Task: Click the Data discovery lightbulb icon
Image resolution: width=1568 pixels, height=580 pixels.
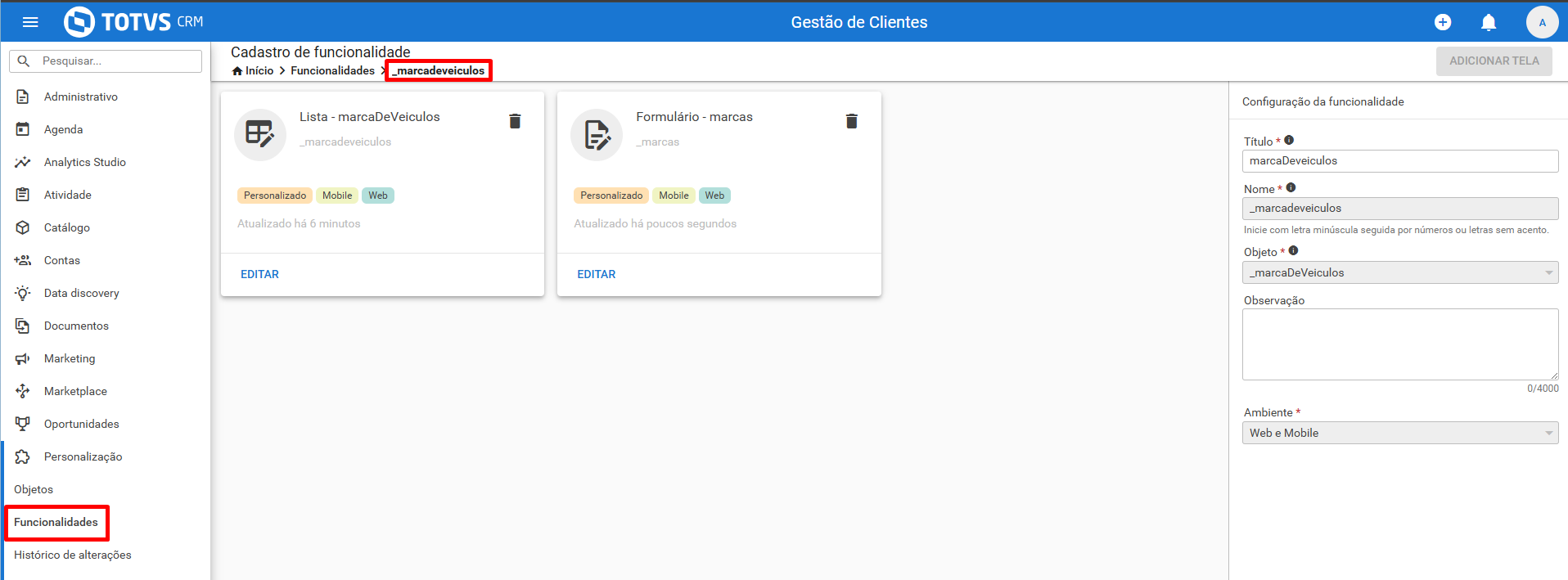Action: coord(23,293)
